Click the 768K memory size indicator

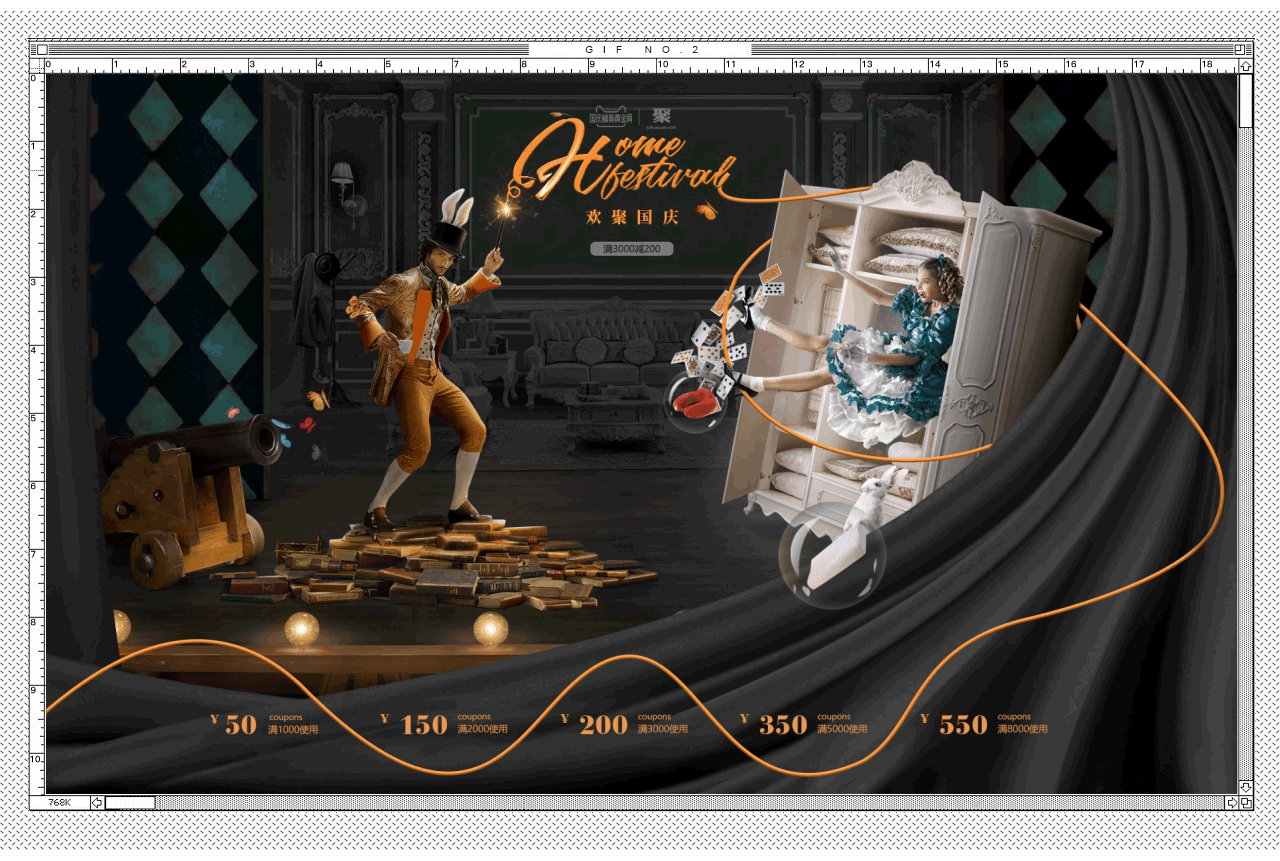[60, 802]
